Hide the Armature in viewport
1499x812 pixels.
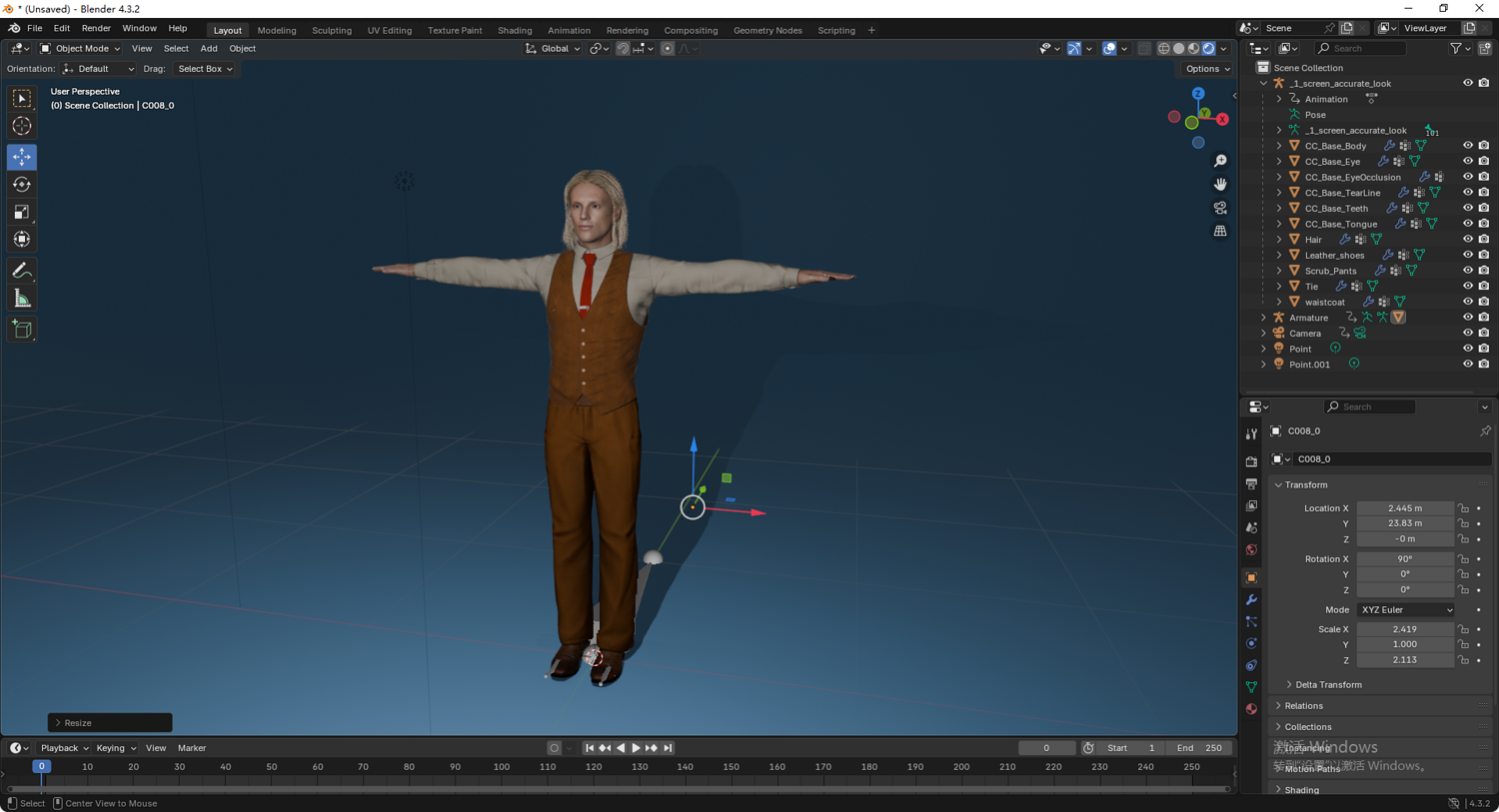(1468, 318)
